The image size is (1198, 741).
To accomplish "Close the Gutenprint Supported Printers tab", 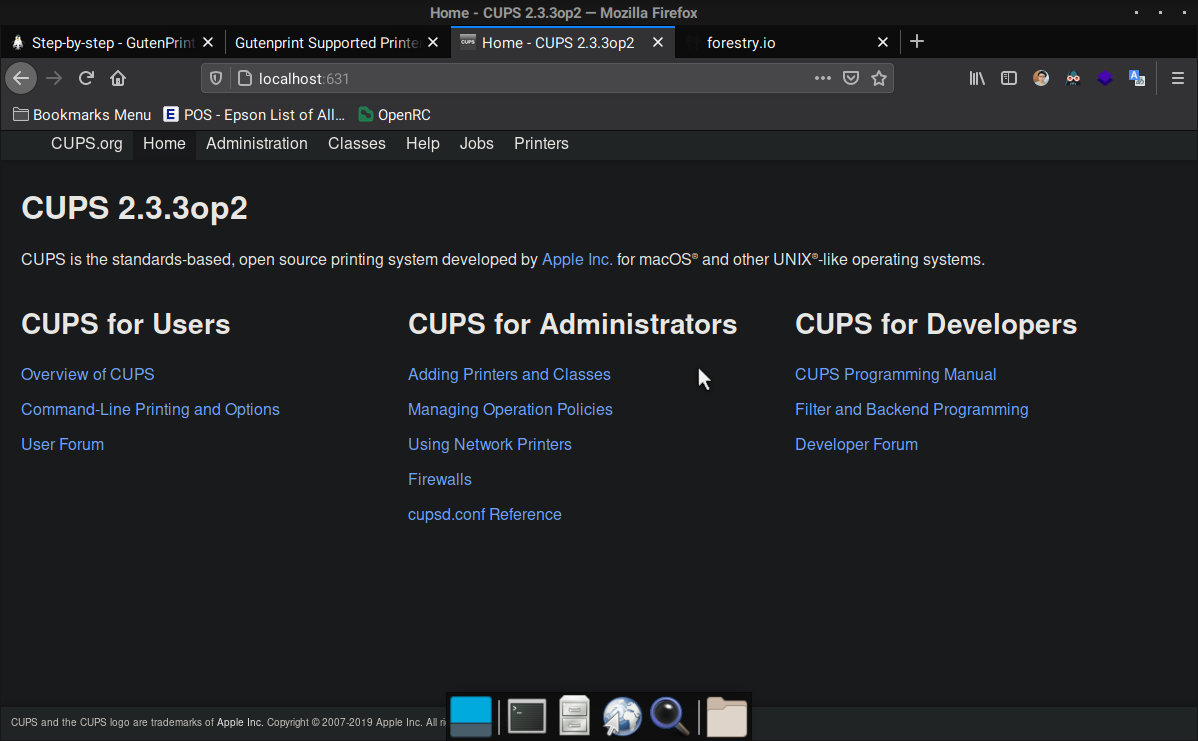I will (433, 43).
